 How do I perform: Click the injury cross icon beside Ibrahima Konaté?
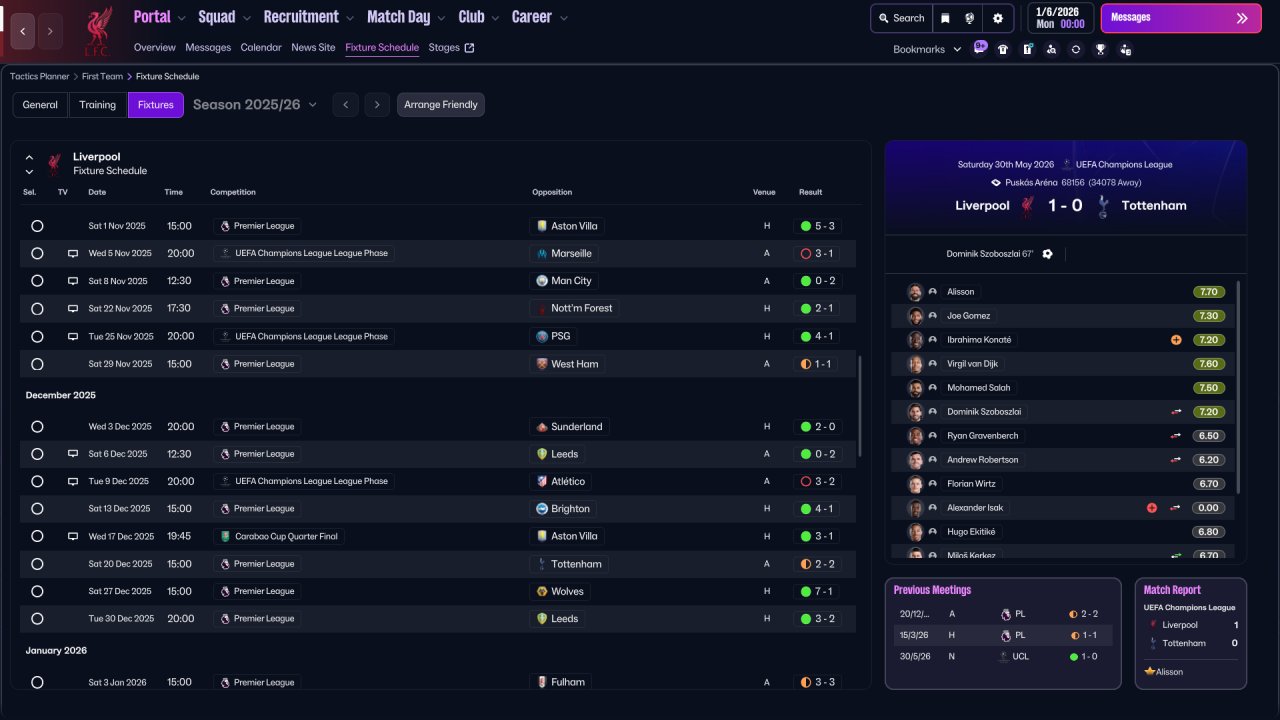pos(1176,340)
